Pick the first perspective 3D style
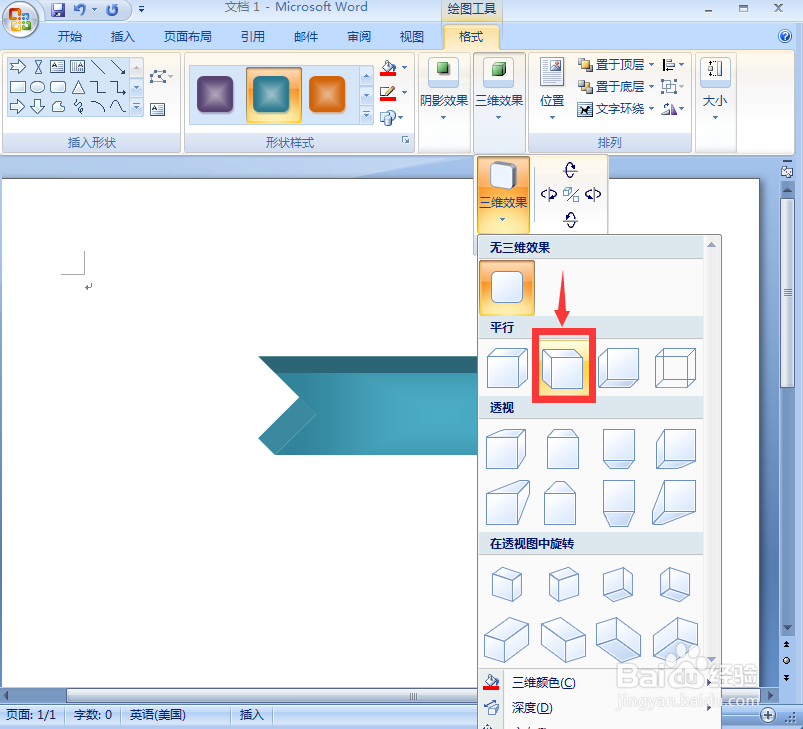The image size is (803, 729). click(506, 448)
